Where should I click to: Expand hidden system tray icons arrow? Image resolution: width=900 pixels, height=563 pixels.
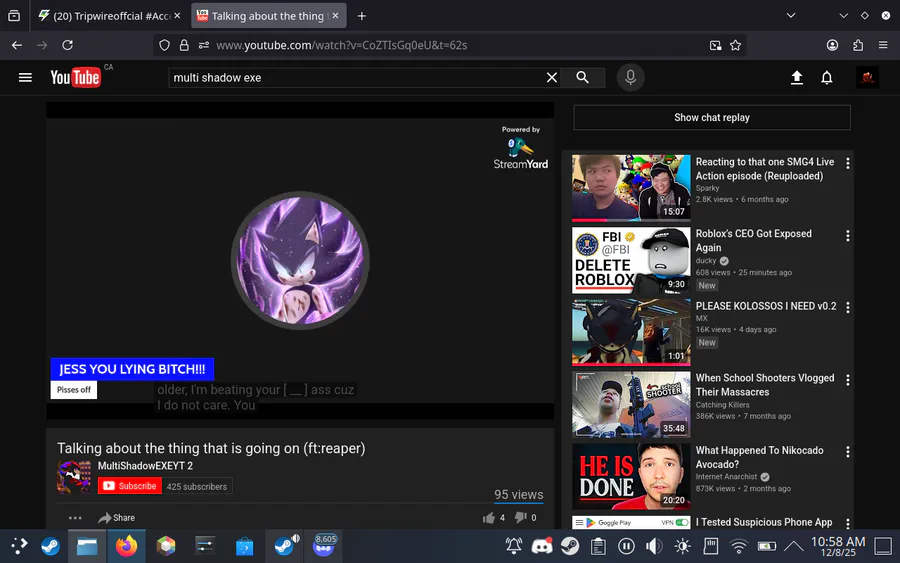point(794,546)
